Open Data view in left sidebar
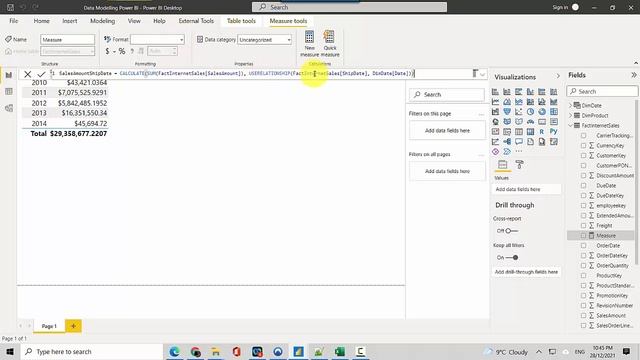The image size is (640, 360). 9,91
